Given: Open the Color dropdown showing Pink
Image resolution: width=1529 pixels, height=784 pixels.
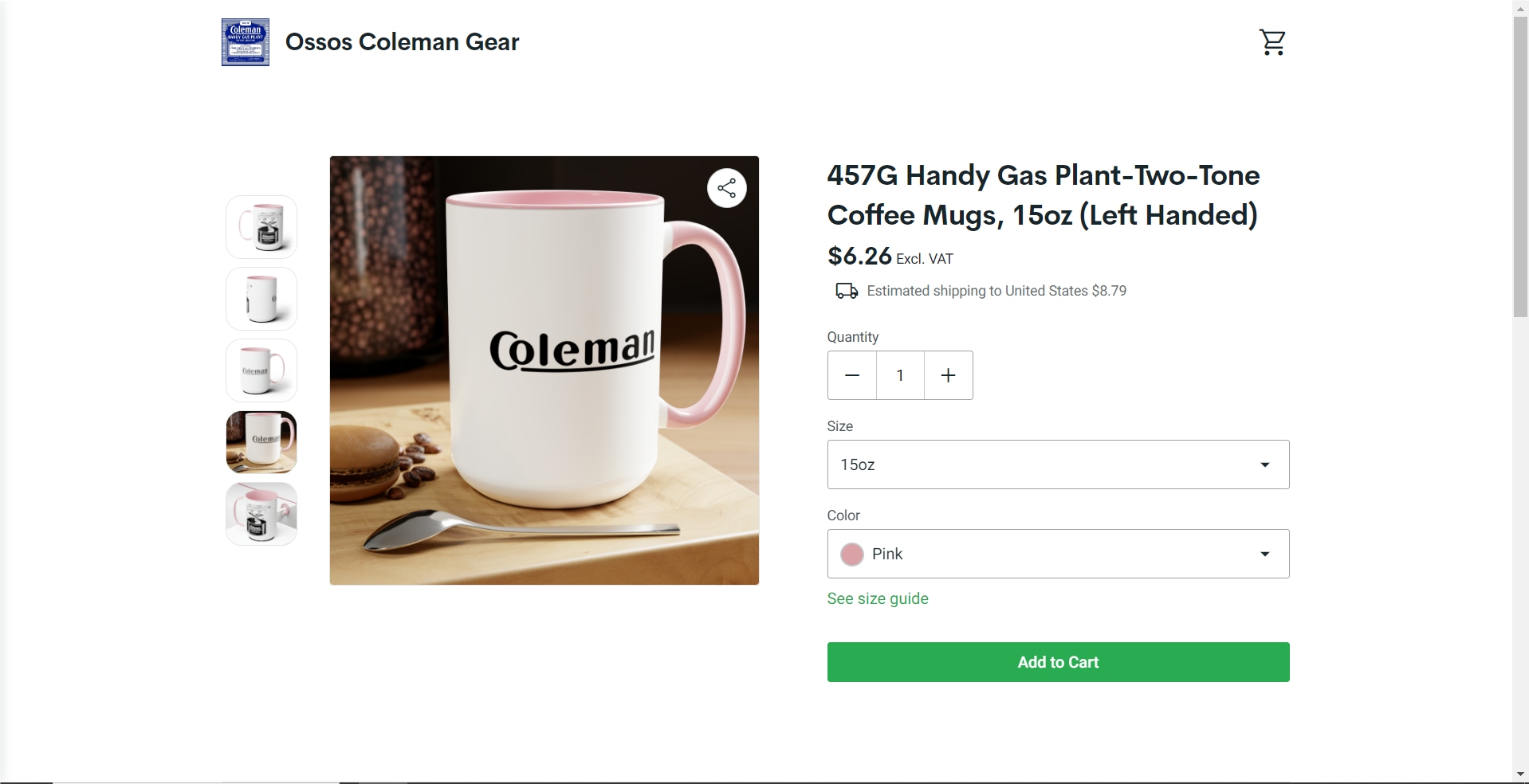Looking at the screenshot, I should (x=1058, y=554).
